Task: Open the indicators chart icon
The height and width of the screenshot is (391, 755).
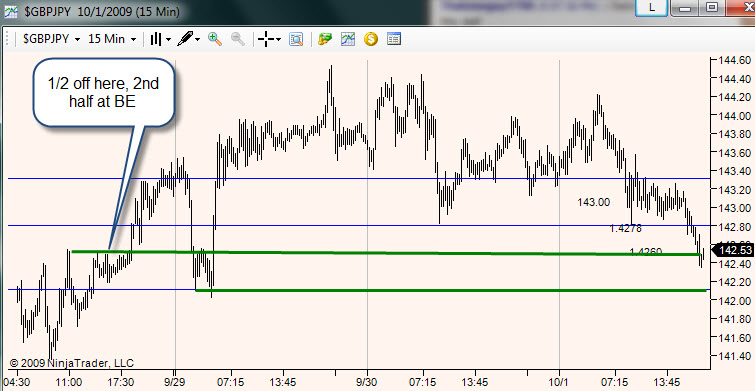Action: (x=348, y=39)
